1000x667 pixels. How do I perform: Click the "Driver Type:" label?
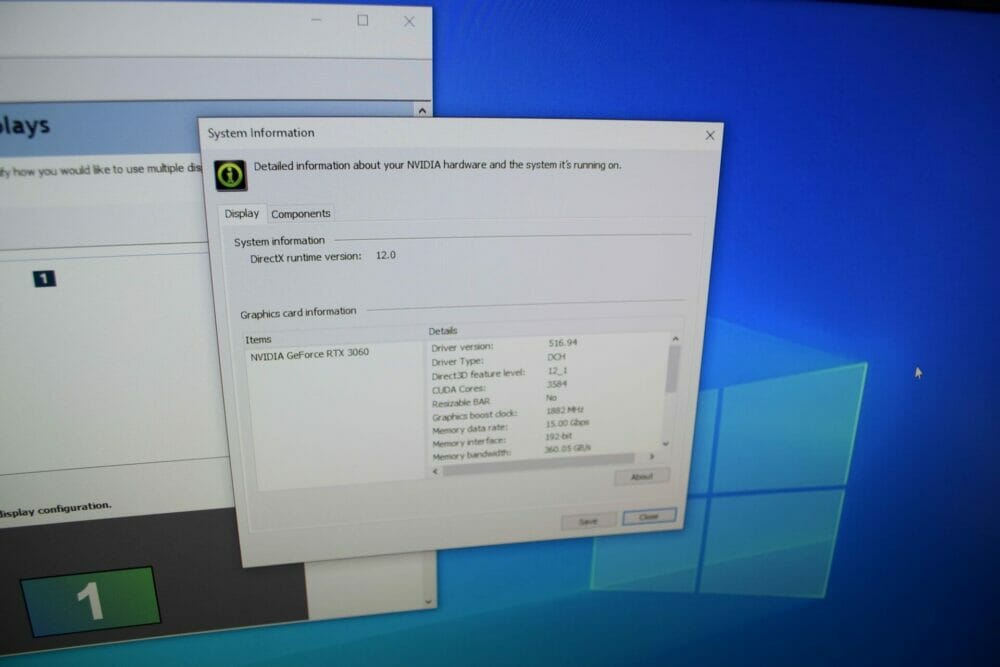click(457, 362)
